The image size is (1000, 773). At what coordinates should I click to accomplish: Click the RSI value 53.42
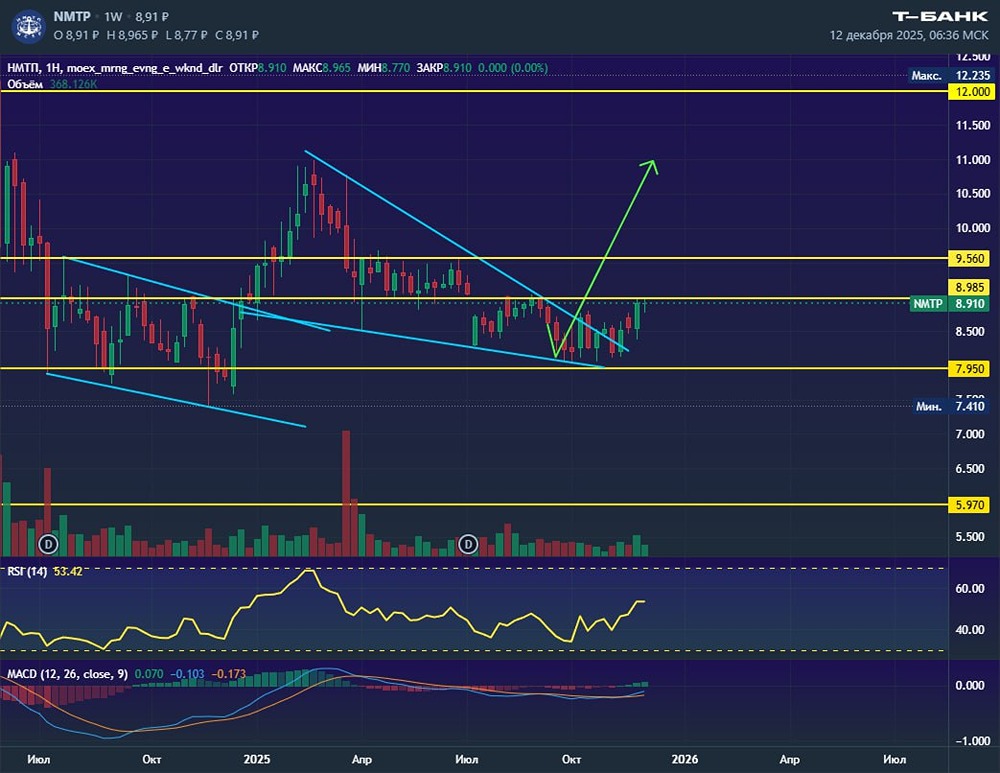coord(68,571)
